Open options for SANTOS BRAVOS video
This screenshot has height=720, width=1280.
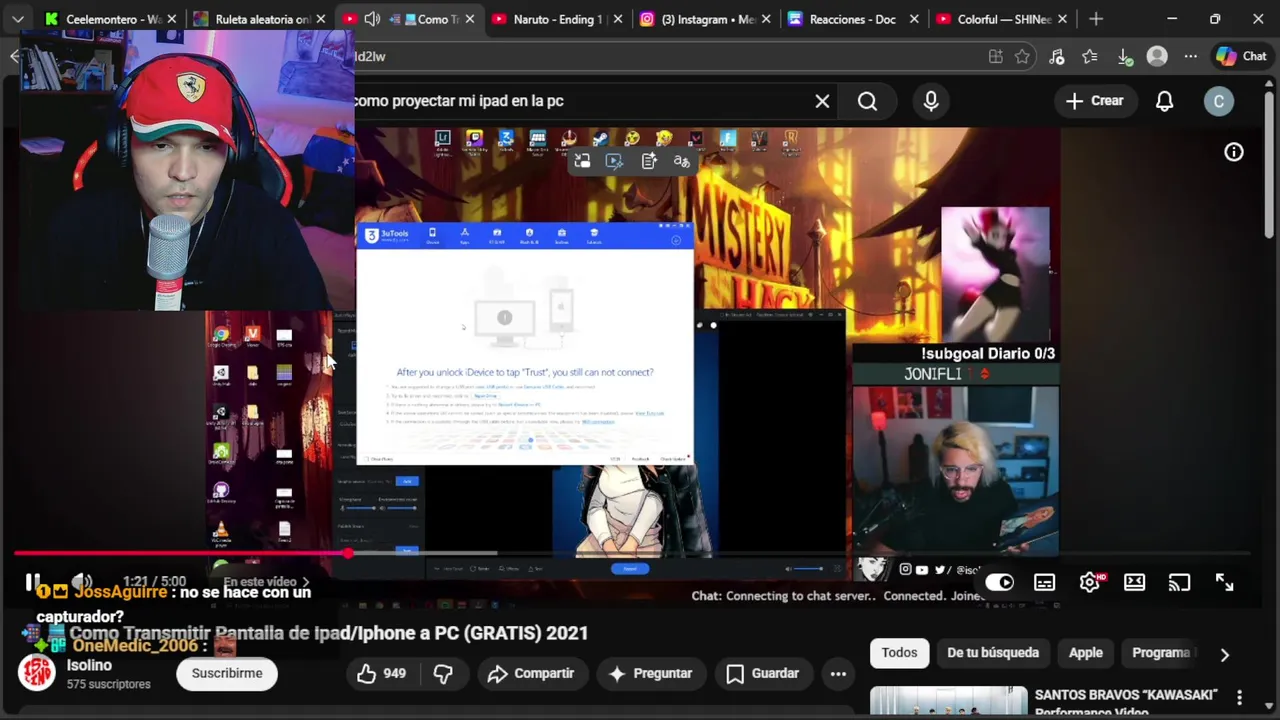pos(1239,697)
